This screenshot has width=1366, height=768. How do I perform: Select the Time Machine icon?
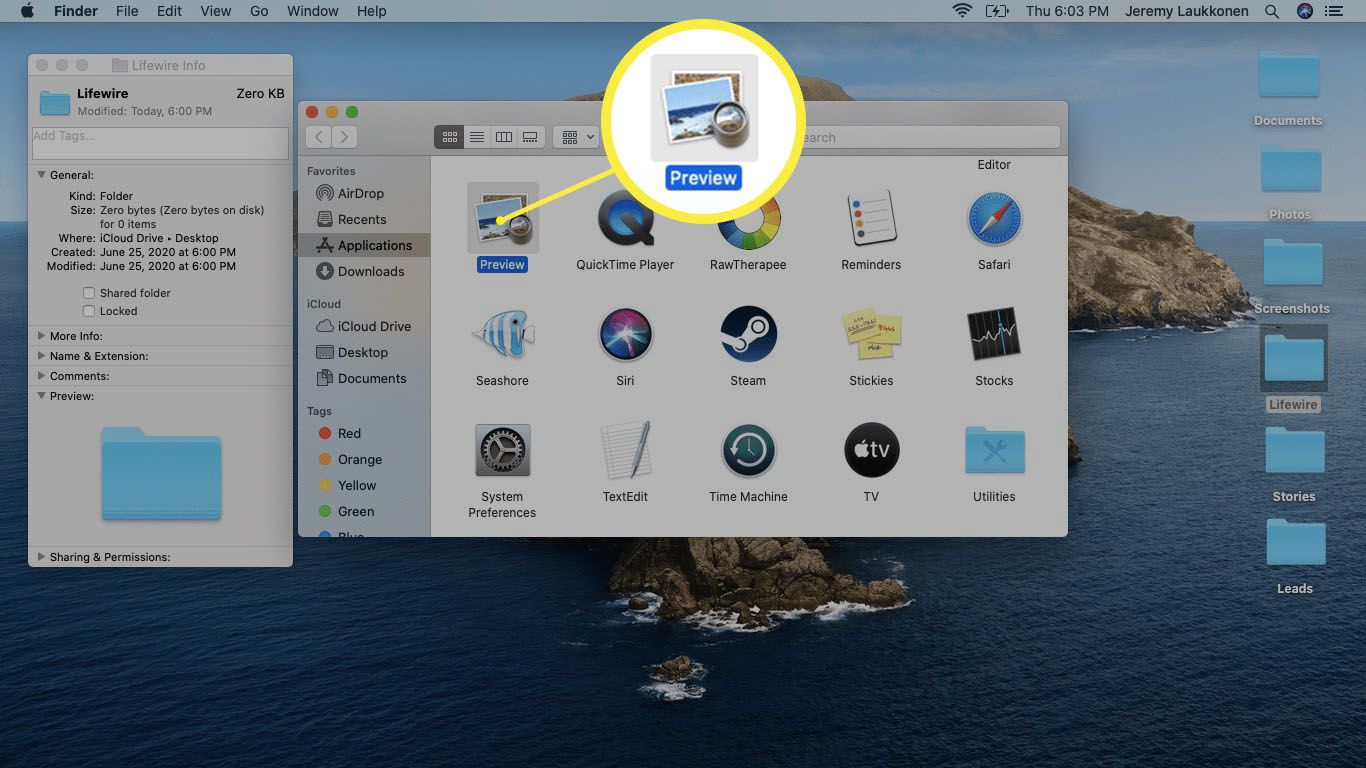pos(748,451)
